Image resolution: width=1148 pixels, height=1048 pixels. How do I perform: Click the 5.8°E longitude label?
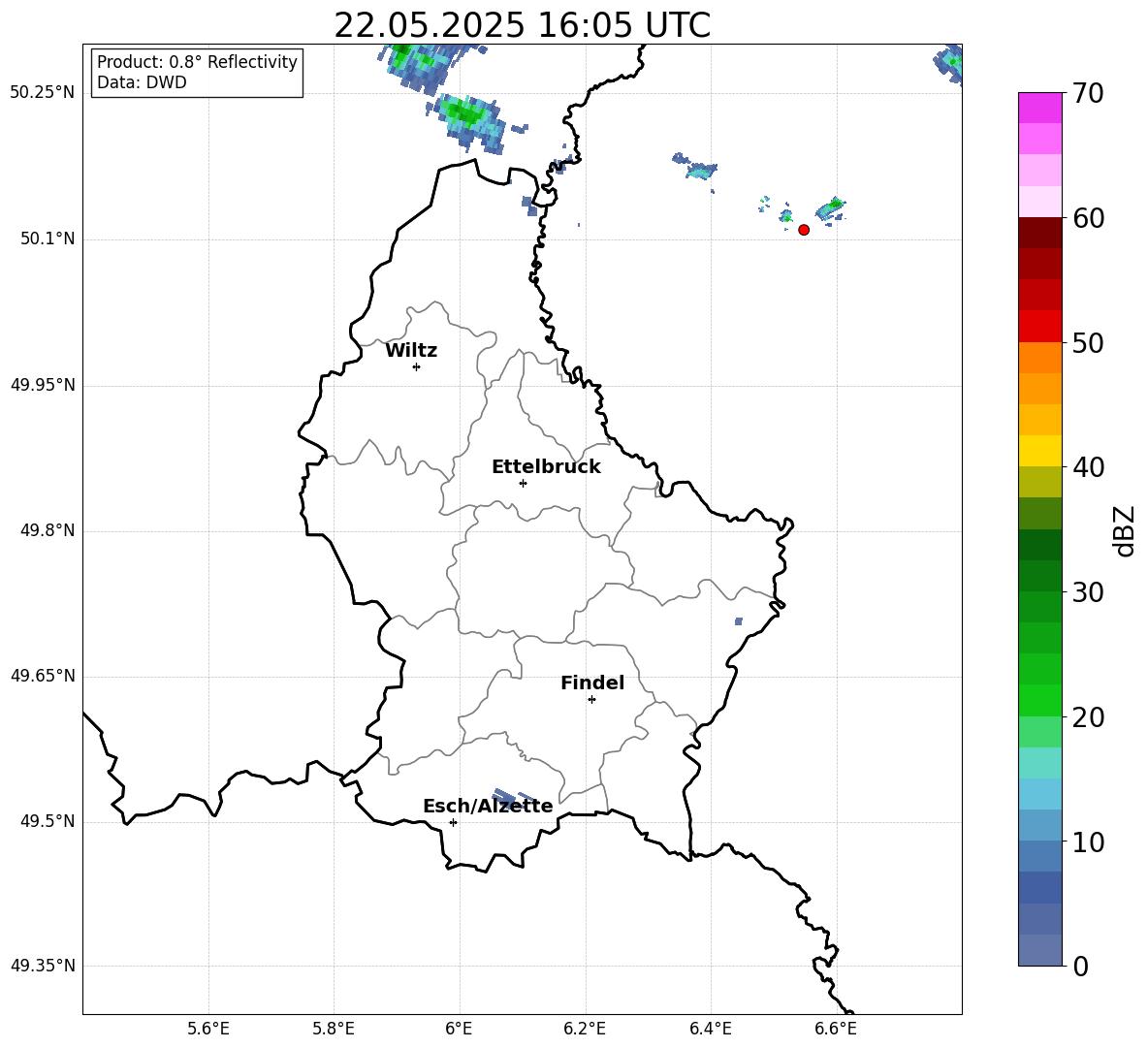coord(334,1029)
